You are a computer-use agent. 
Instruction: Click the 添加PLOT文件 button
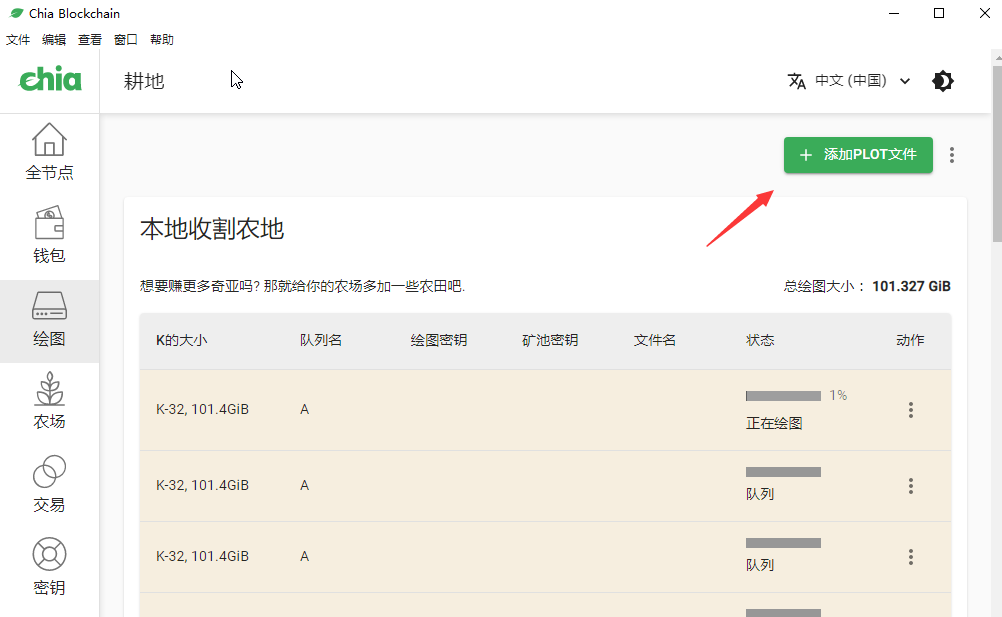[x=858, y=155]
